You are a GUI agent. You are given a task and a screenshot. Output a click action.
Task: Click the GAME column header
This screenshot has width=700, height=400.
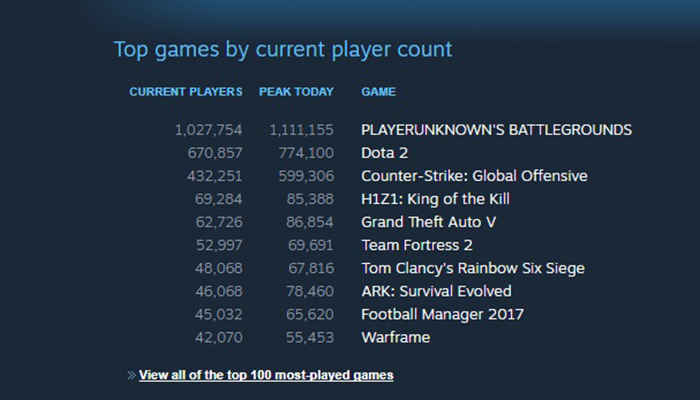coord(378,92)
